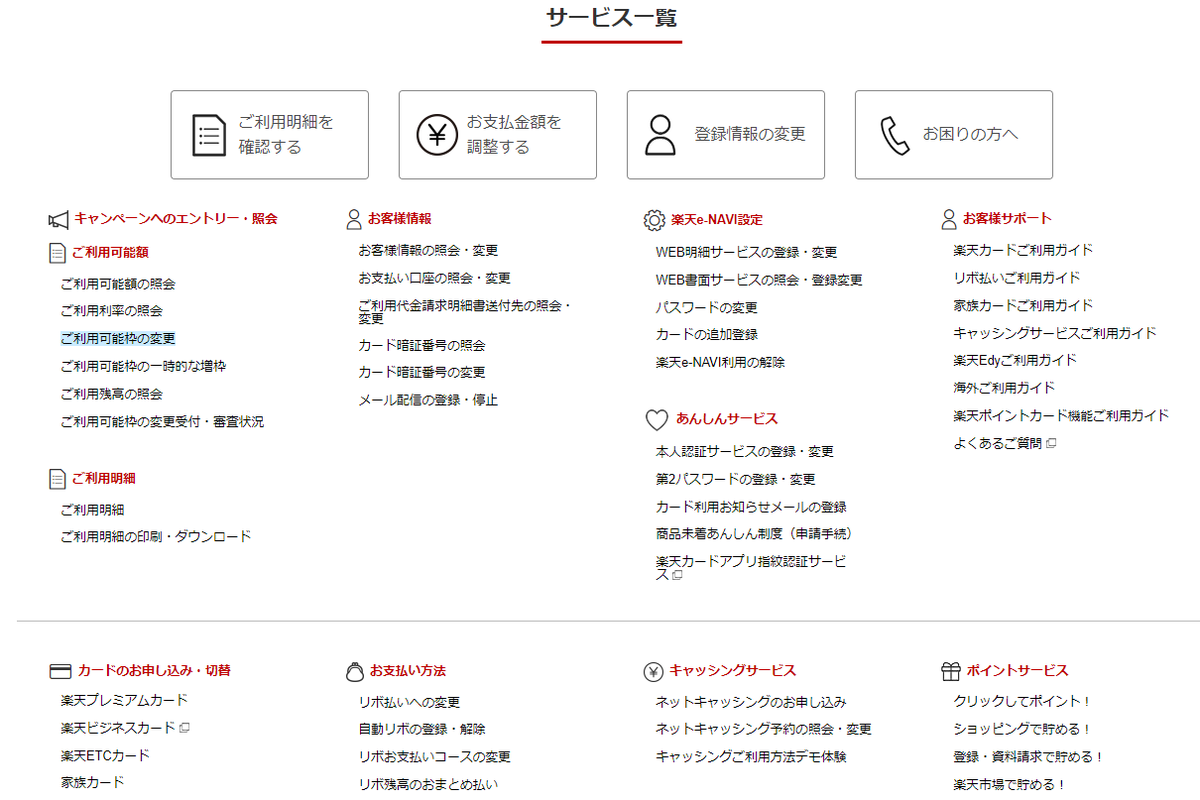Click the gift icon next to ポイントサービス
Viewport: 1200px width, 800px height.
(950, 671)
